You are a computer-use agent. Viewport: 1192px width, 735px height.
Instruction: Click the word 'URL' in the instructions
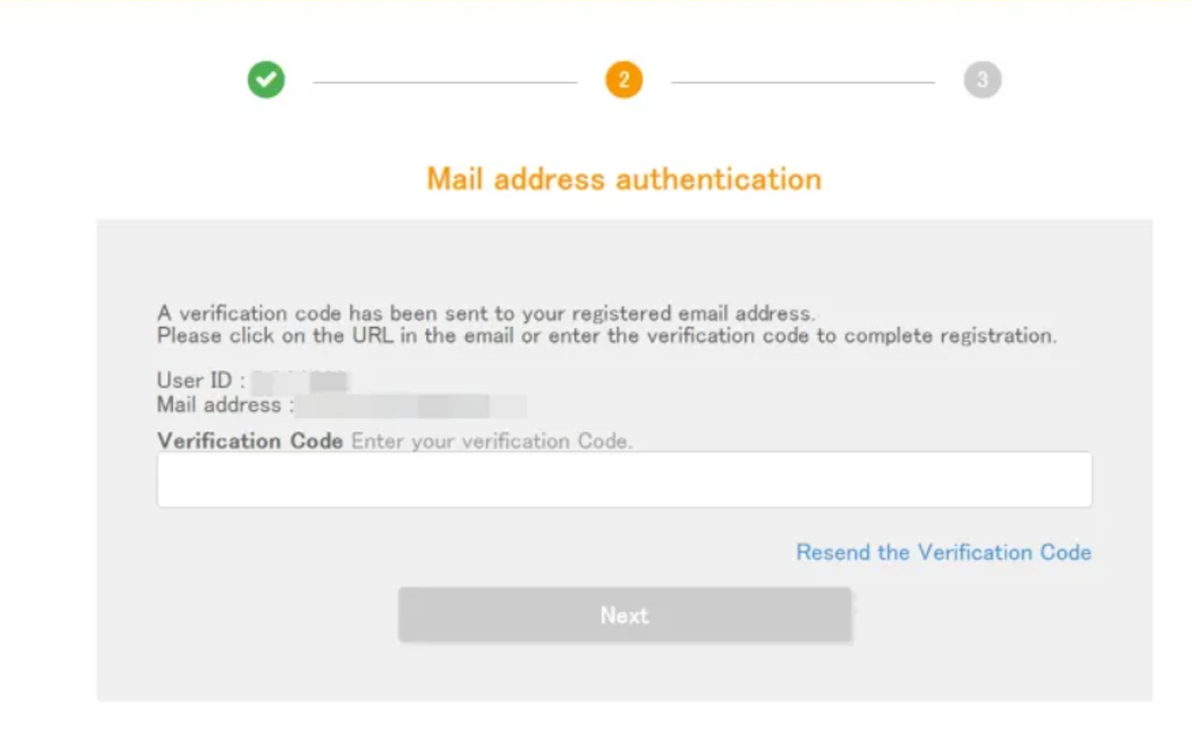(x=376, y=336)
